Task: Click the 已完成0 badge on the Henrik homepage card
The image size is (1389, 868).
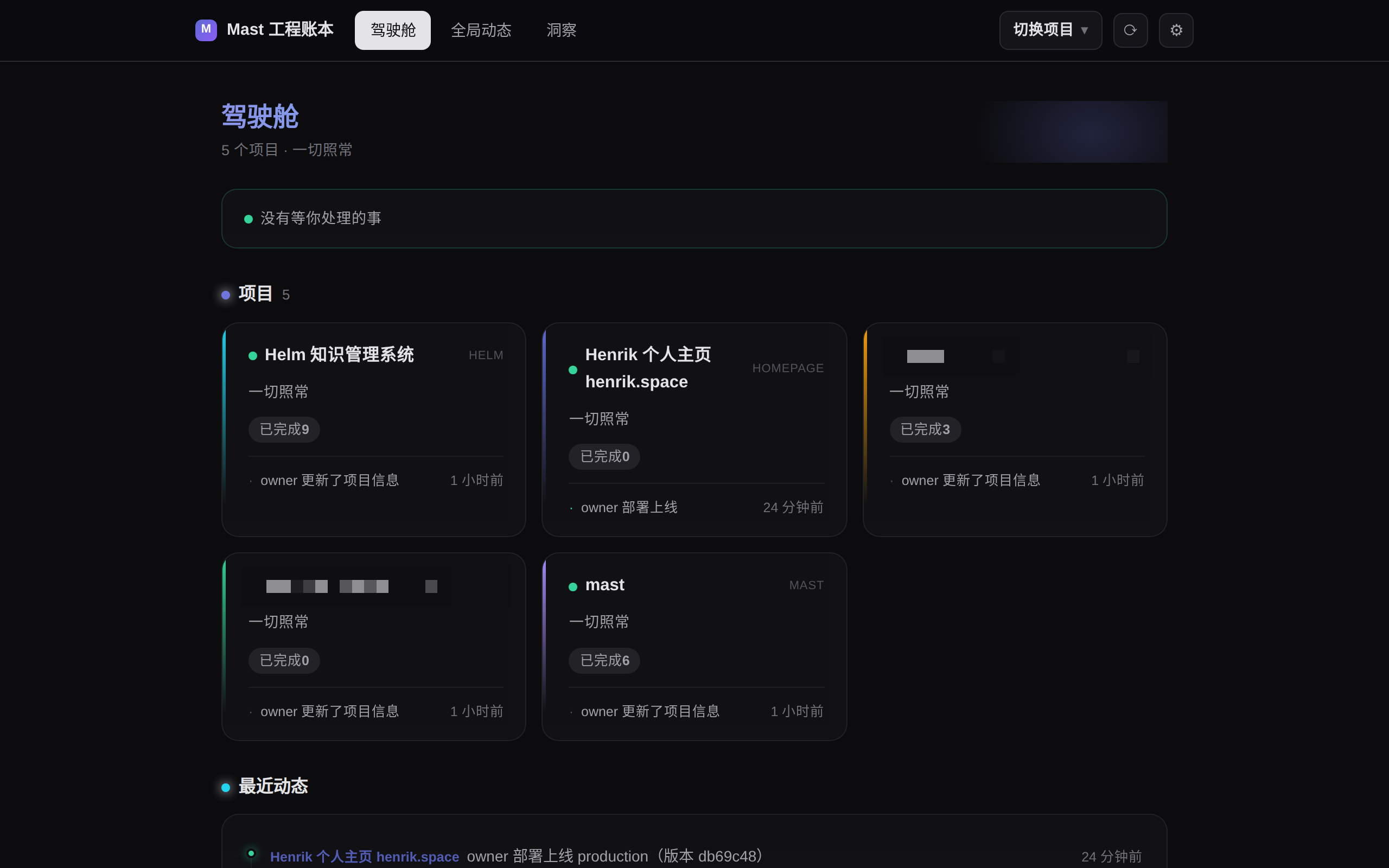Action: (604, 457)
